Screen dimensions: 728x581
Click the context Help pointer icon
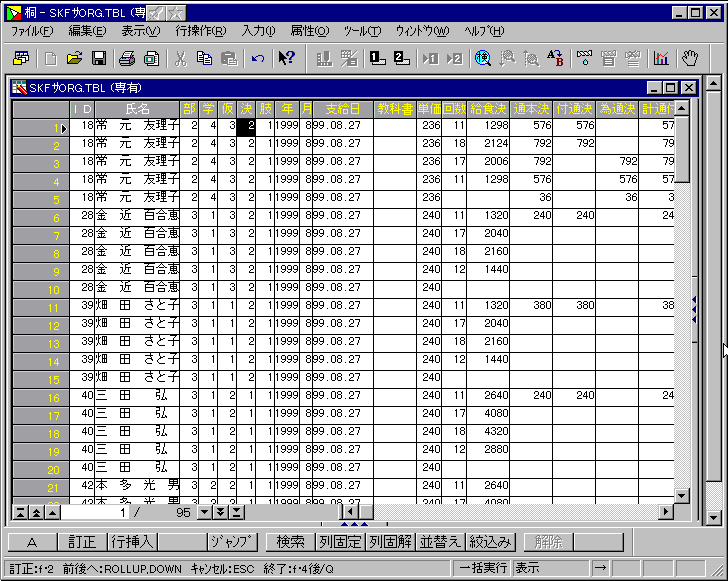[286, 58]
